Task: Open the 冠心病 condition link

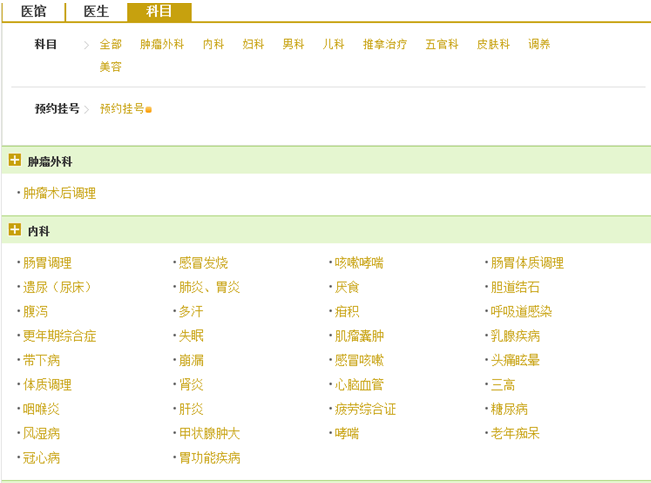Action: point(41,458)
